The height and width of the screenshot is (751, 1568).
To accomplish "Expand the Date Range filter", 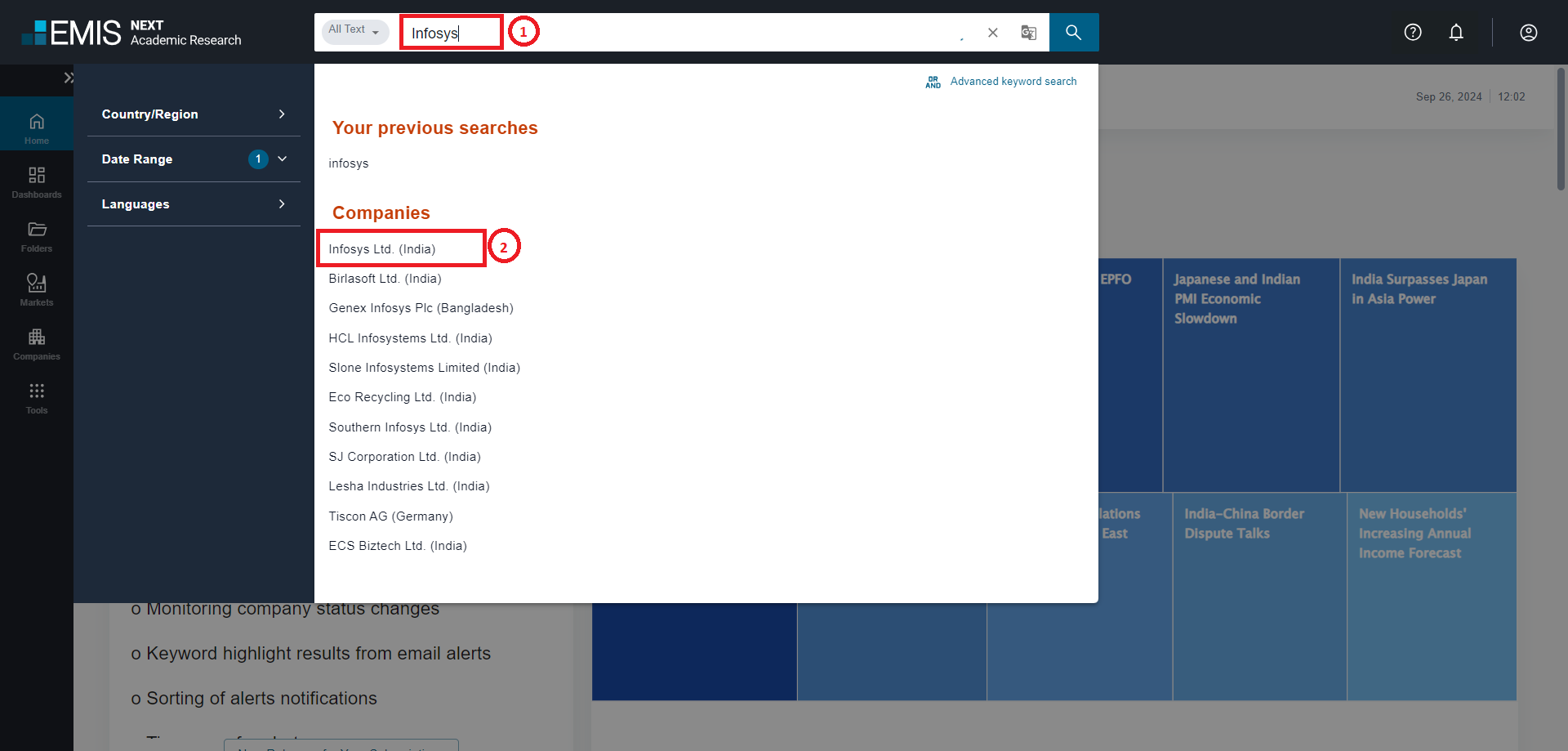I will 194,159.
